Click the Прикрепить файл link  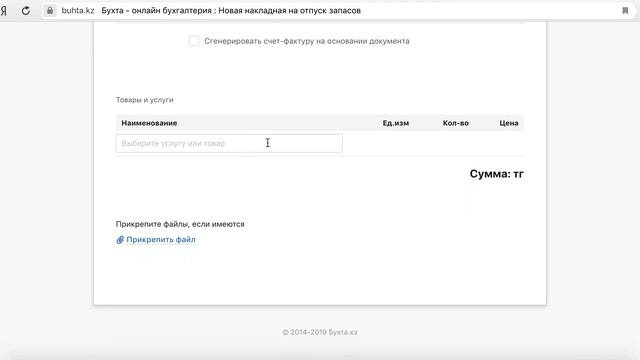click(161, 240)
